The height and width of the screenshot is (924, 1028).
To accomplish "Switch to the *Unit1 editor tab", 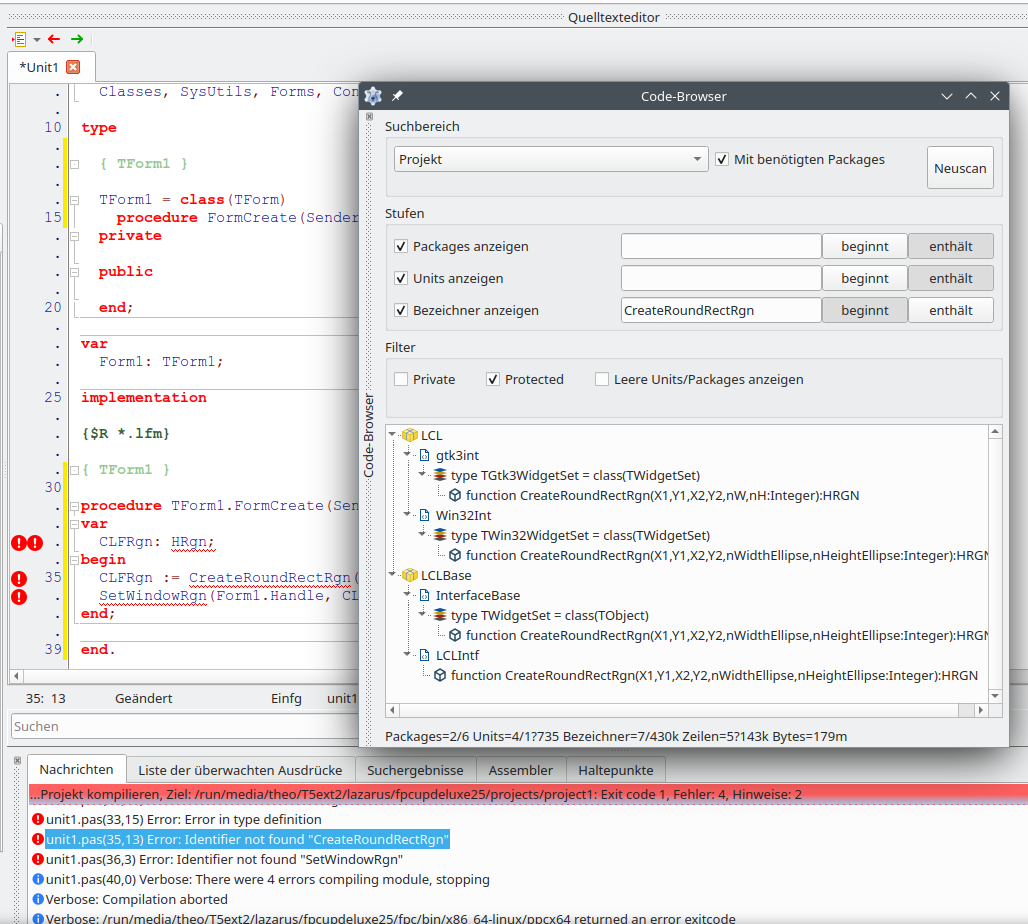I will [x=51, y=67].
